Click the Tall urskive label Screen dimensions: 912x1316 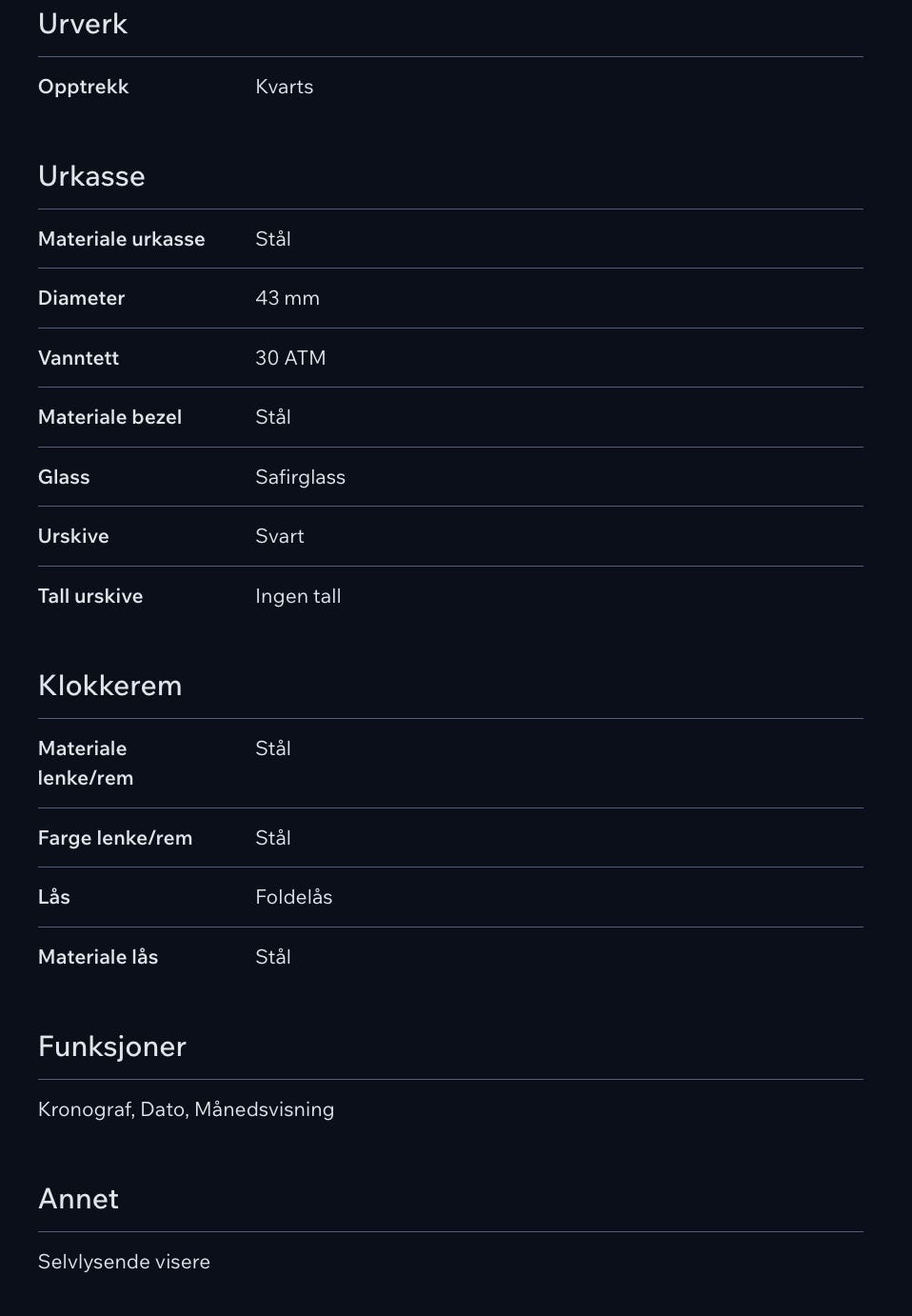(90, 596)
